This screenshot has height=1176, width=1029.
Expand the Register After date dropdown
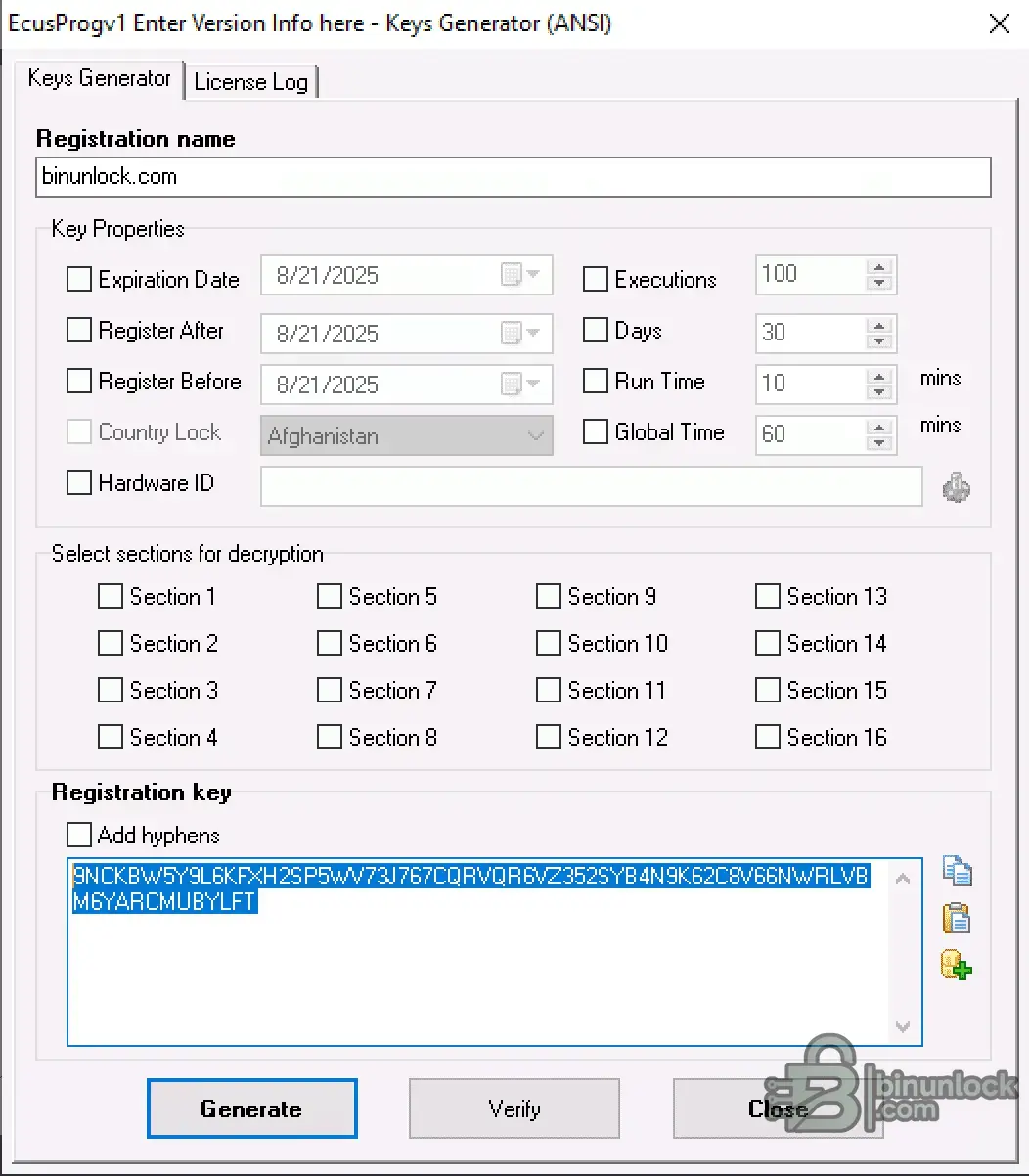click(532, 334)
